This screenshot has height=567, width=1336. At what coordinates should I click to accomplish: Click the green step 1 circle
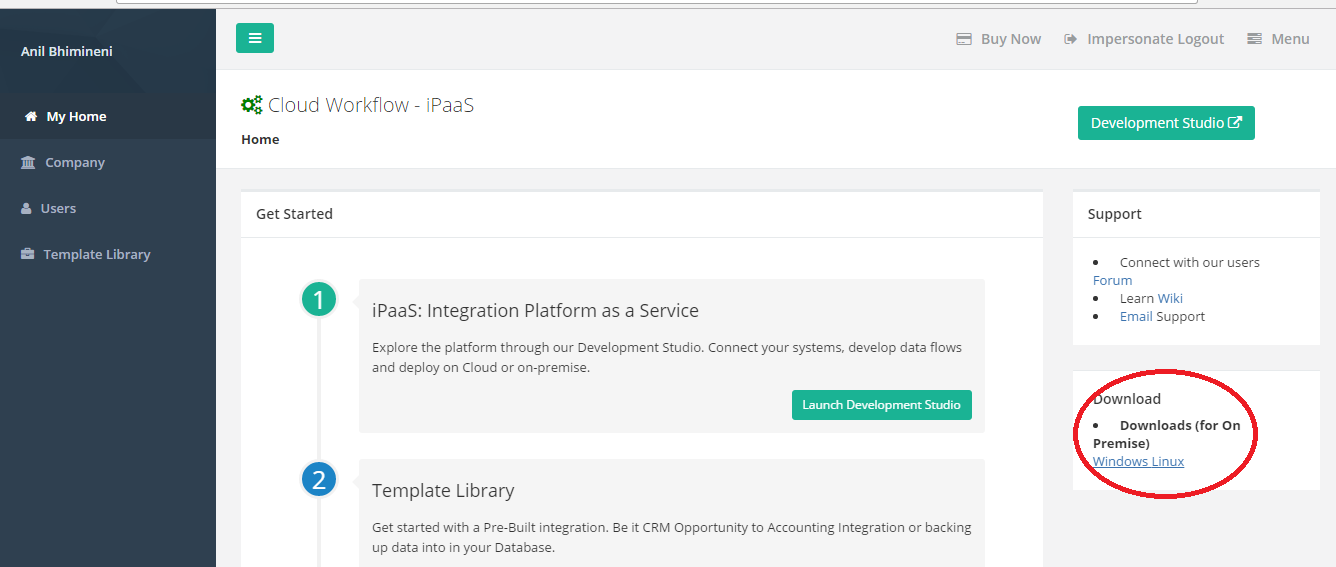319,299
